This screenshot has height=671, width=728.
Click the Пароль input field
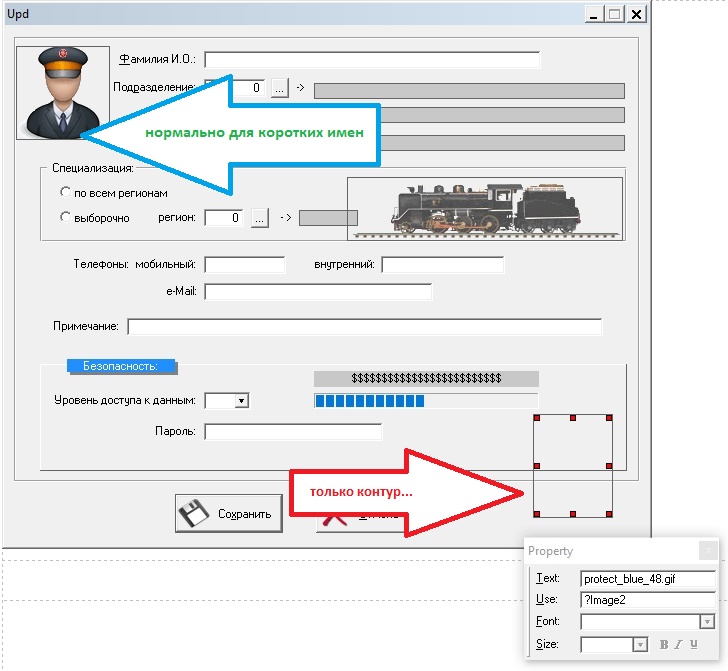(x=293, y=432)
